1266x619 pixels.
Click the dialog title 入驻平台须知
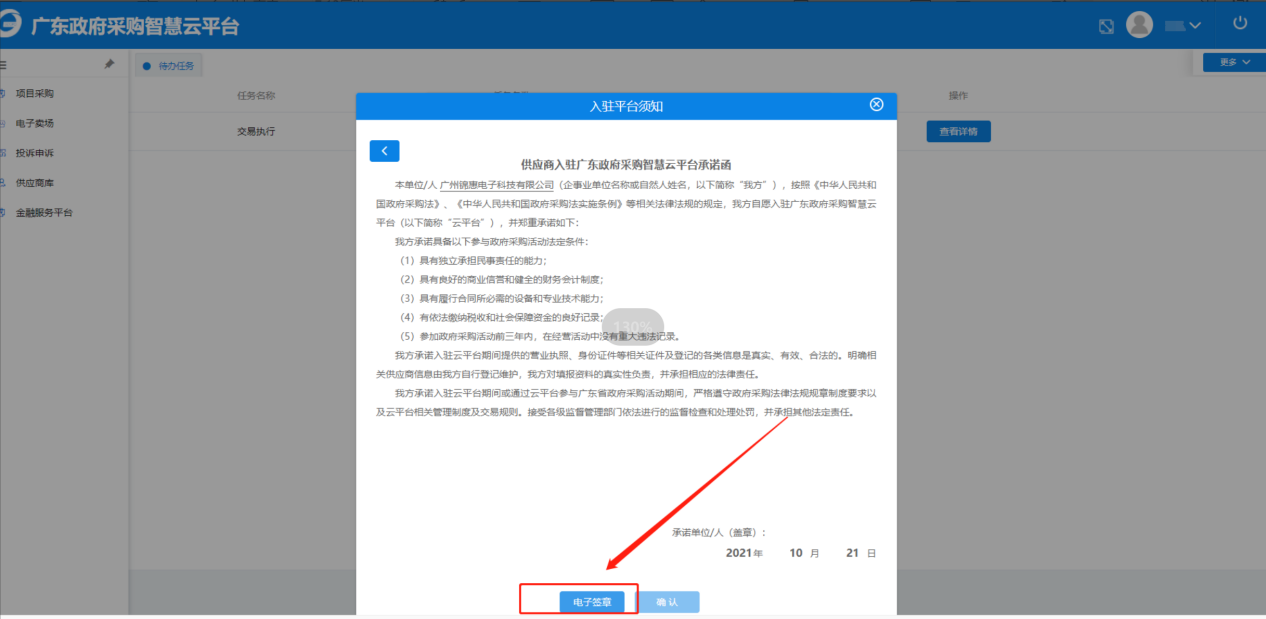[627, 105]
